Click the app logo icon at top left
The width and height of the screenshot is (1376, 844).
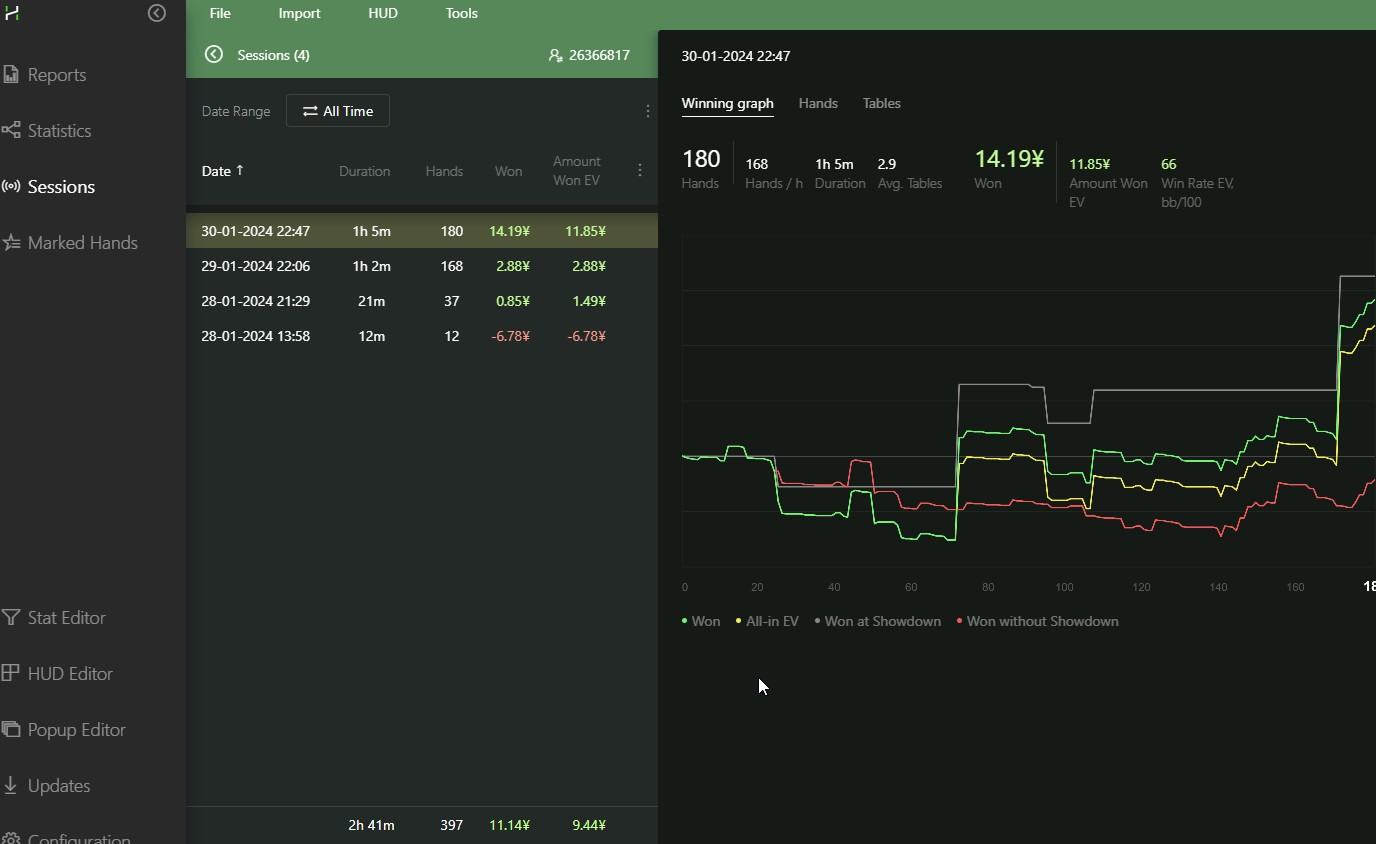[12, 13]
